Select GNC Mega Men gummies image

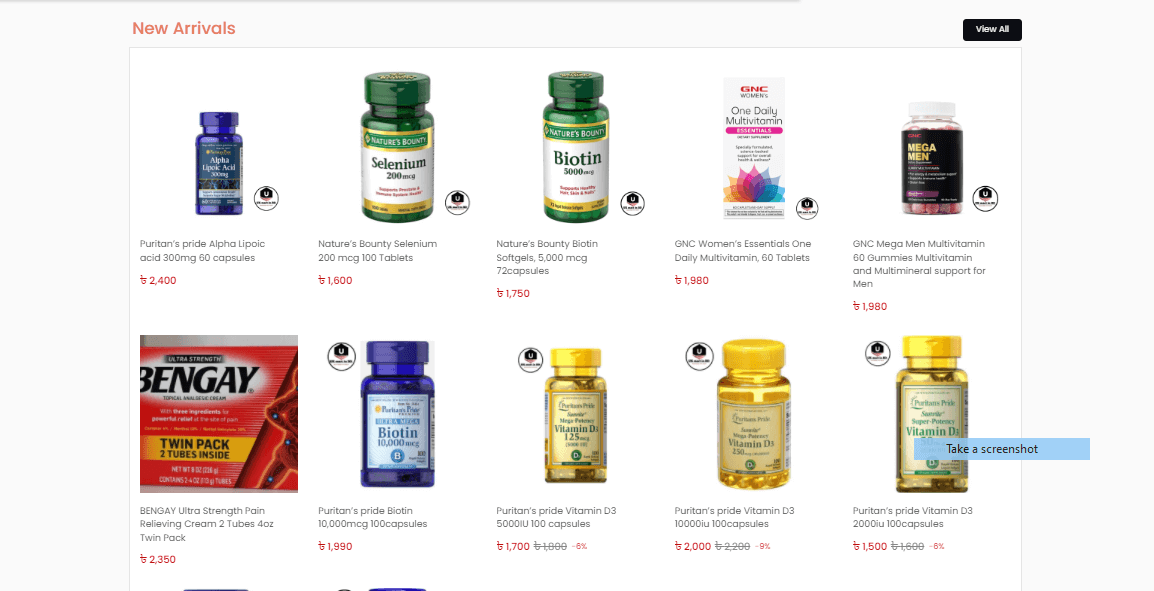tap(932, 158)
